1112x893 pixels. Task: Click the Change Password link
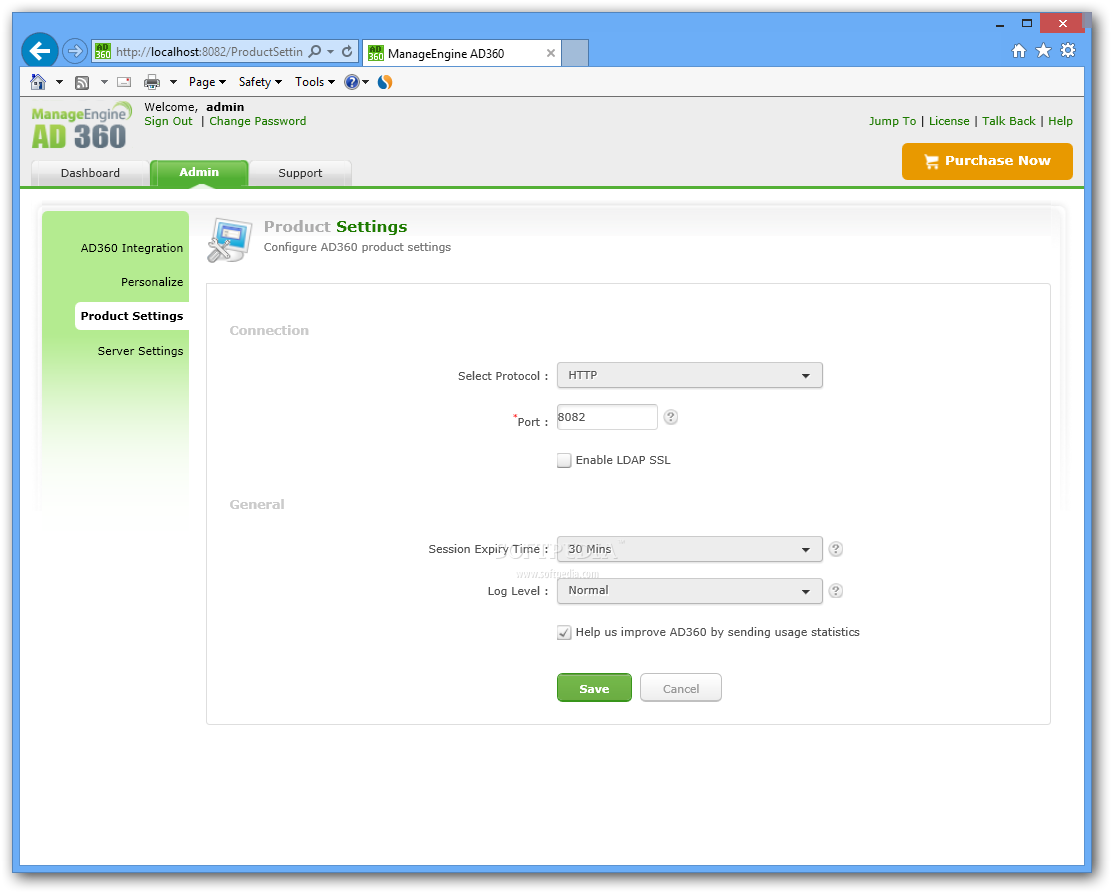pos(257,121)
